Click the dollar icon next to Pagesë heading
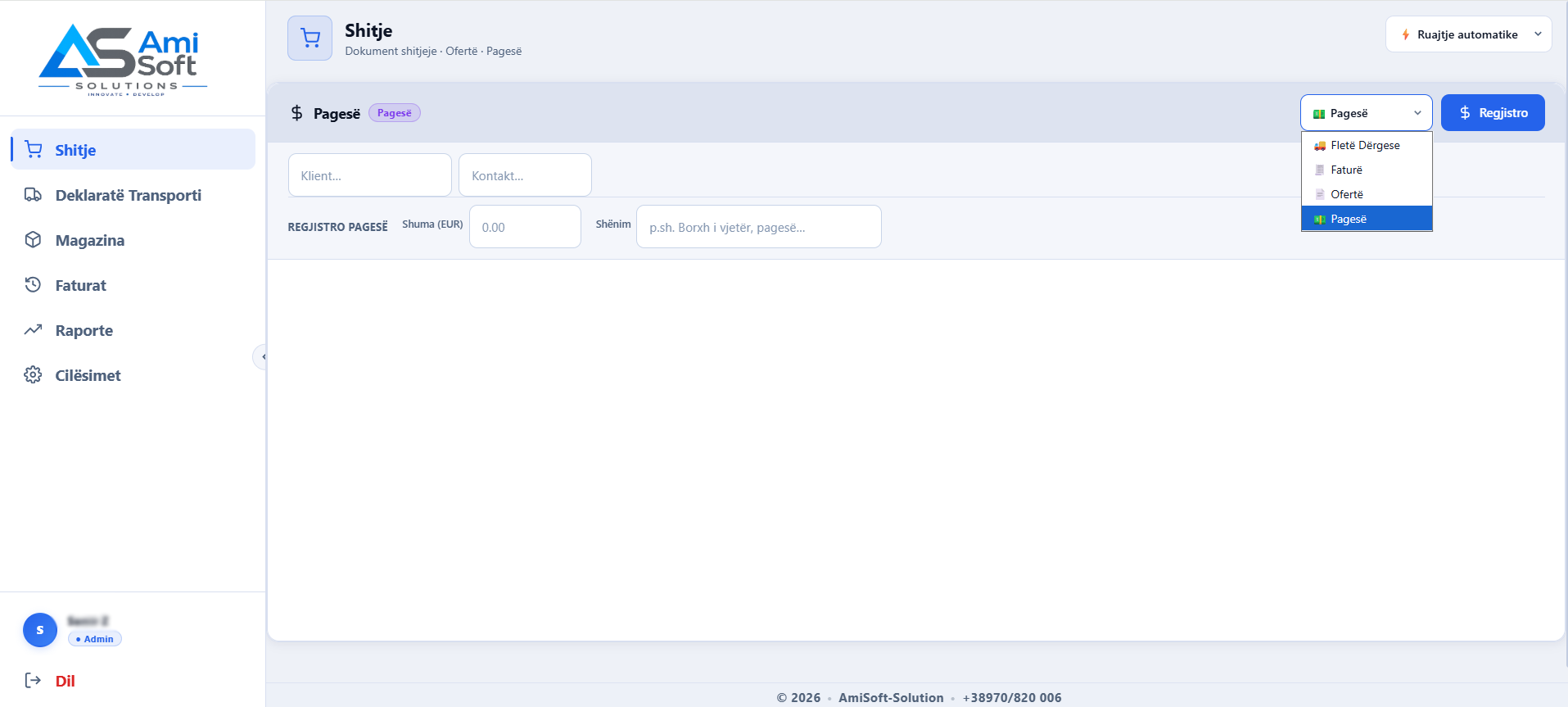Screen dimensions: 1568x707 coord(296,113)
